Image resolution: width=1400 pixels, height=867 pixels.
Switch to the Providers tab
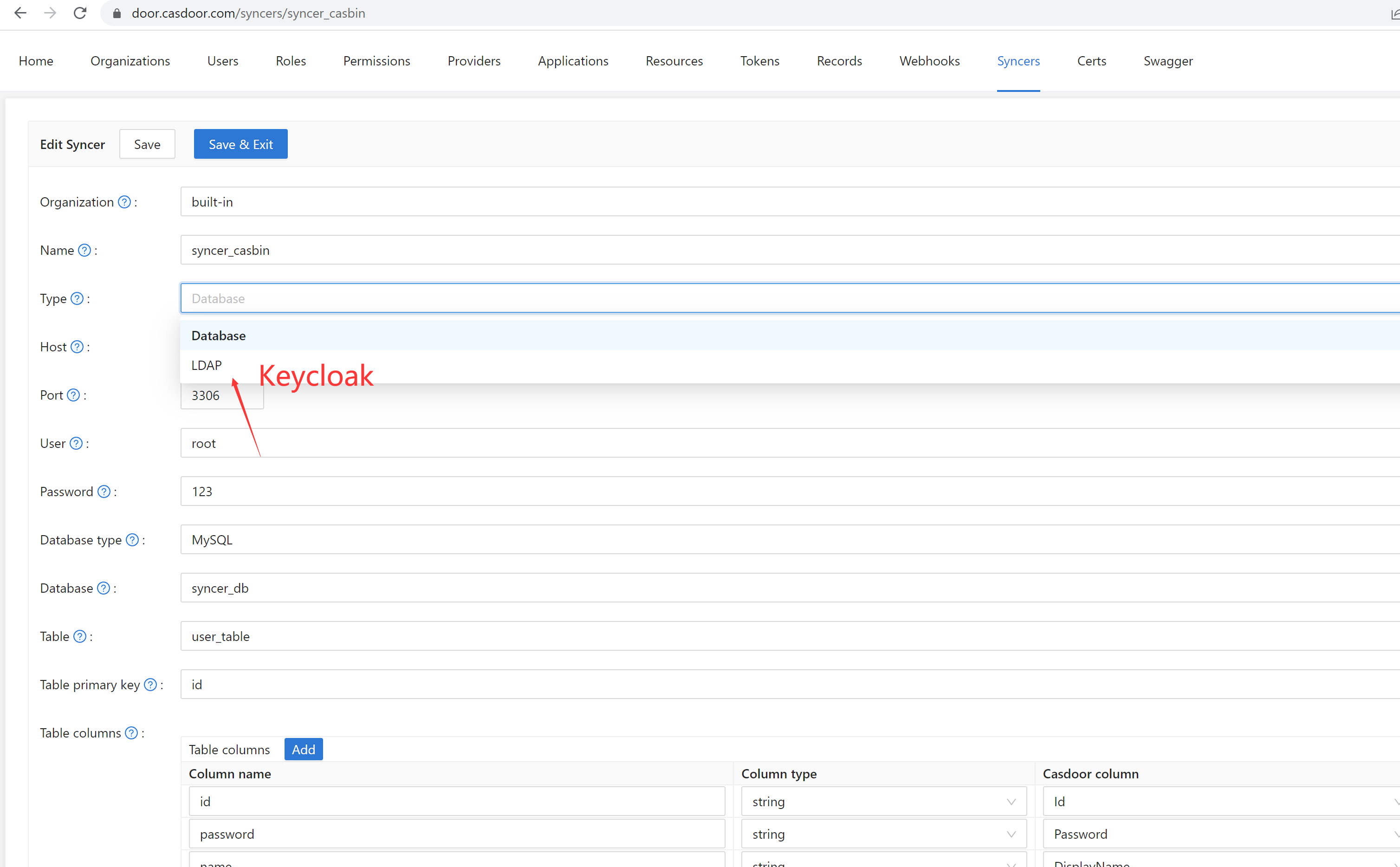[473, 61]
